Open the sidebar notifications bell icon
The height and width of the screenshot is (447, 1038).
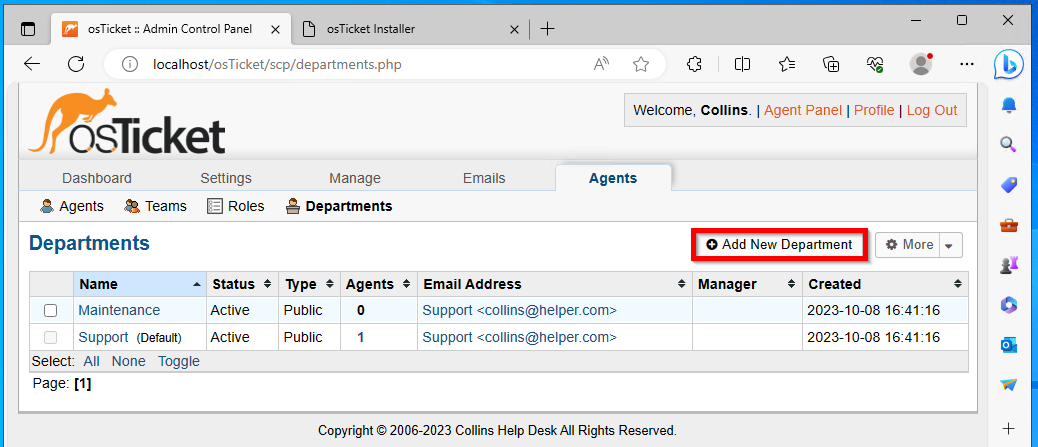point(1008,105)
